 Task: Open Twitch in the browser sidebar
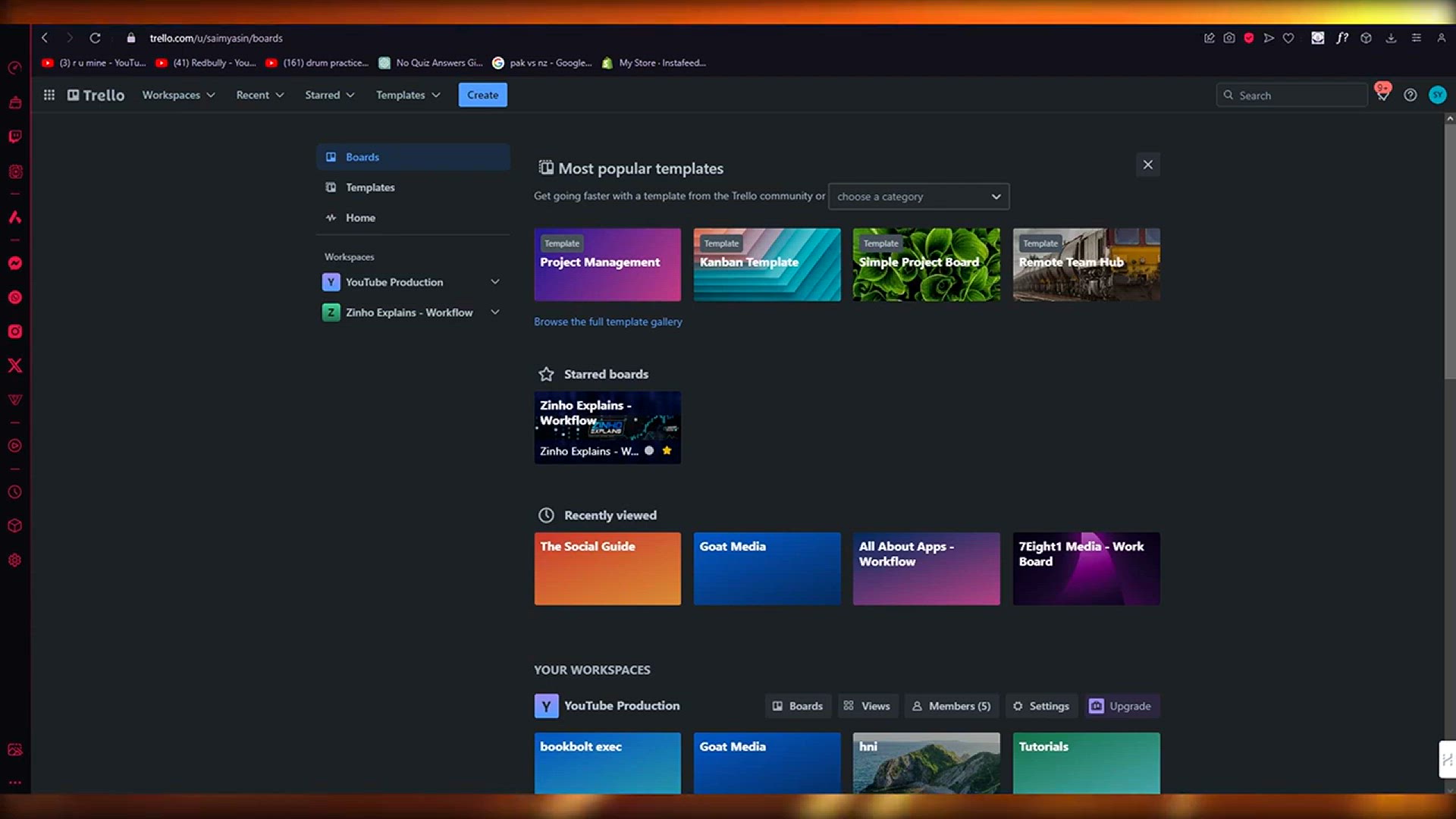tap(15, 136)
